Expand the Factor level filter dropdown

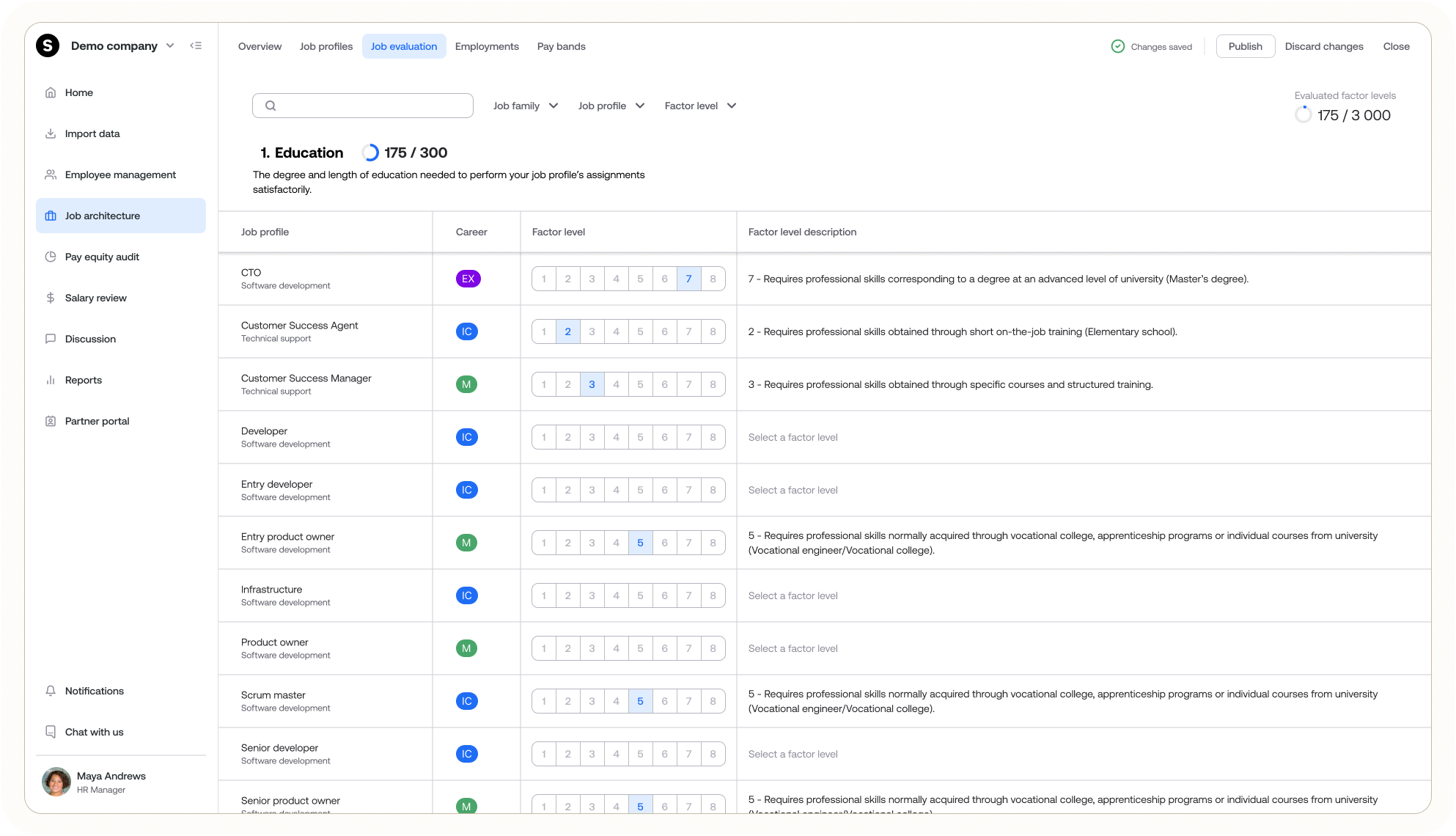click(700, 106)
